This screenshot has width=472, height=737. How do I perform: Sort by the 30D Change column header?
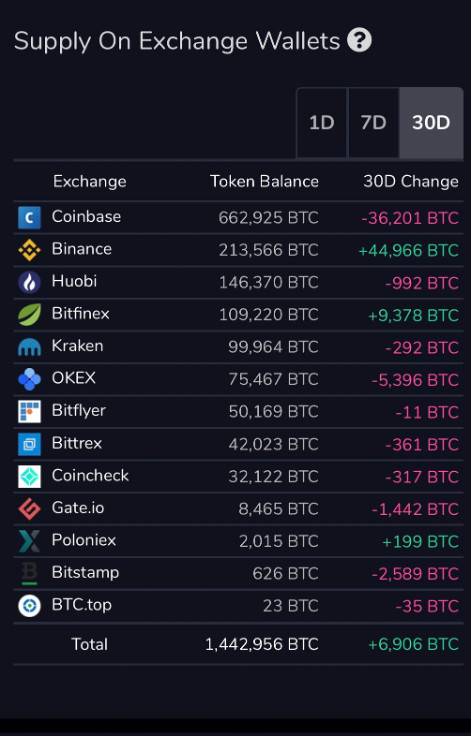[x=411, y=181]
